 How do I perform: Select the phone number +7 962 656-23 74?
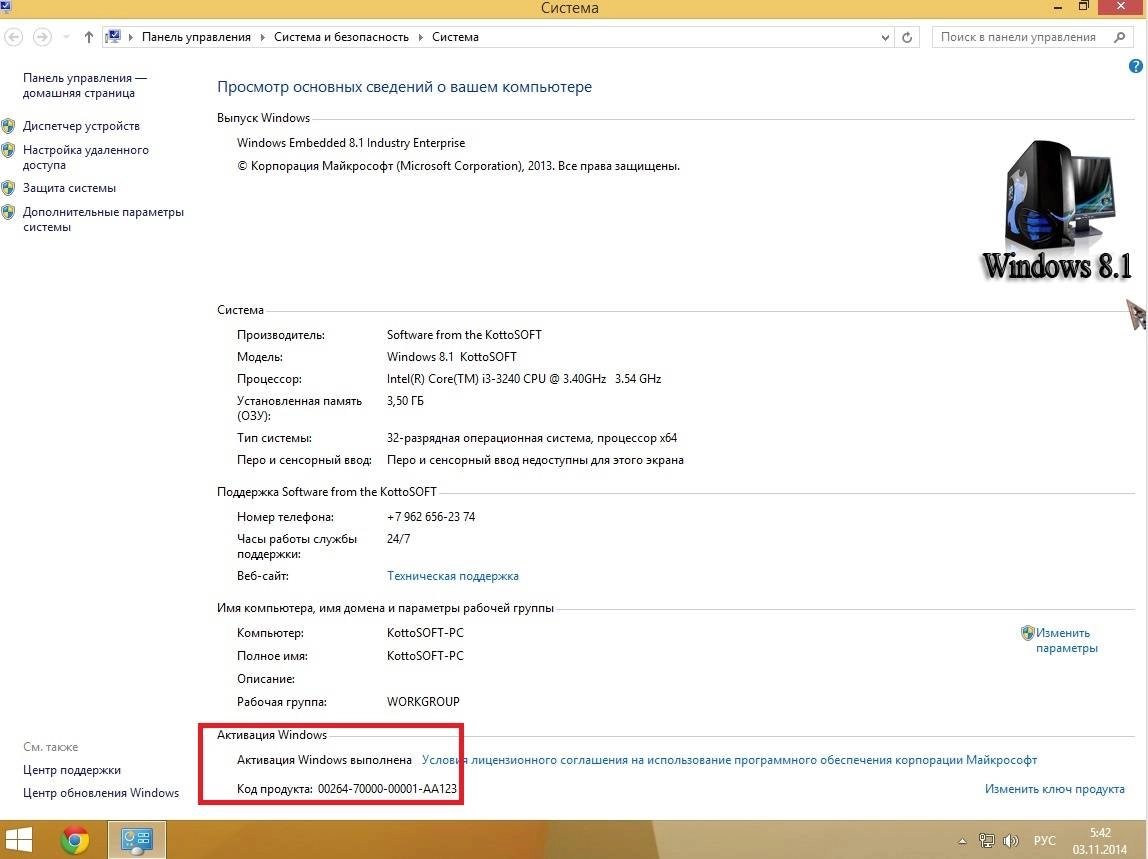point(430,517)
